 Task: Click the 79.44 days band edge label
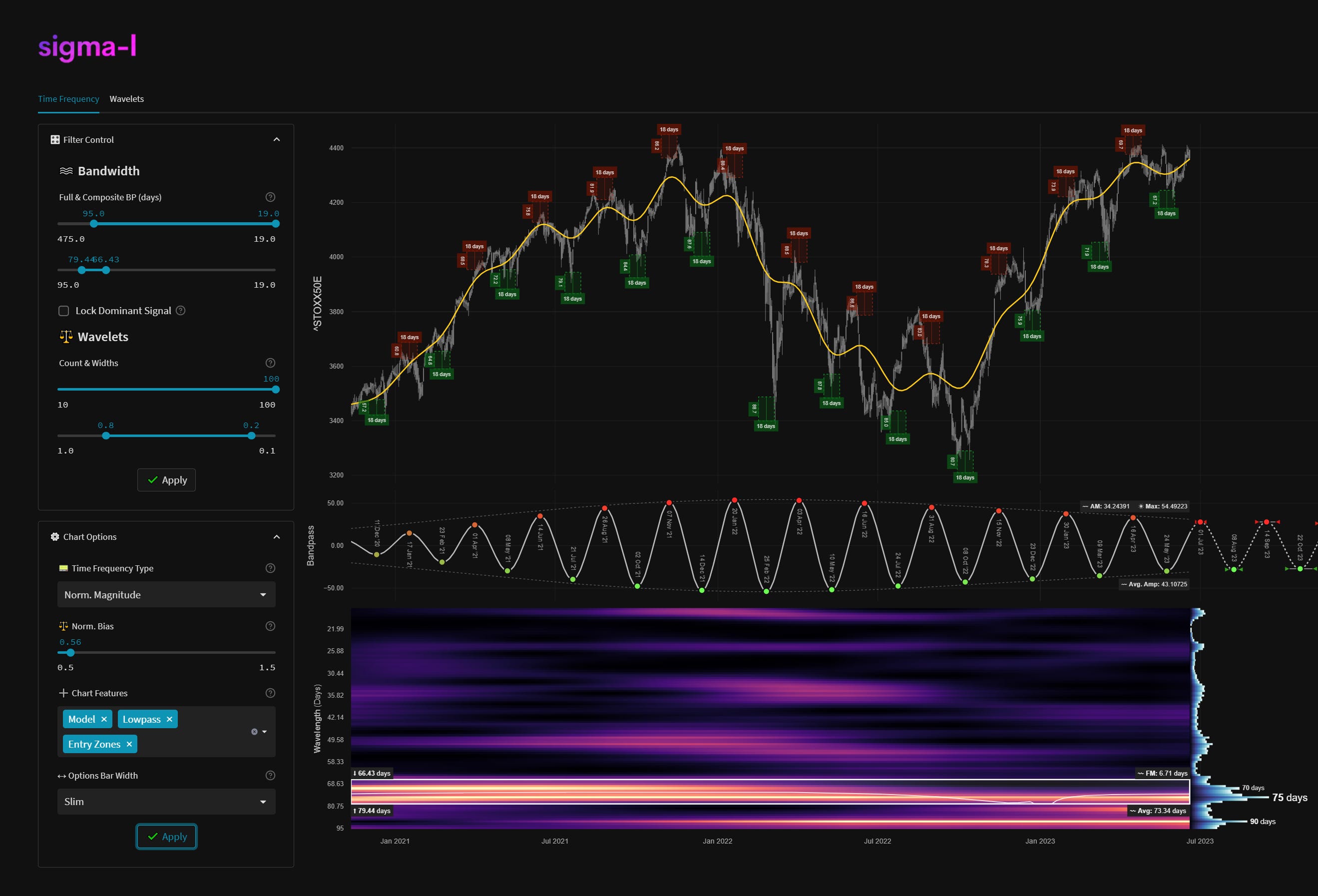click(372, 811)
